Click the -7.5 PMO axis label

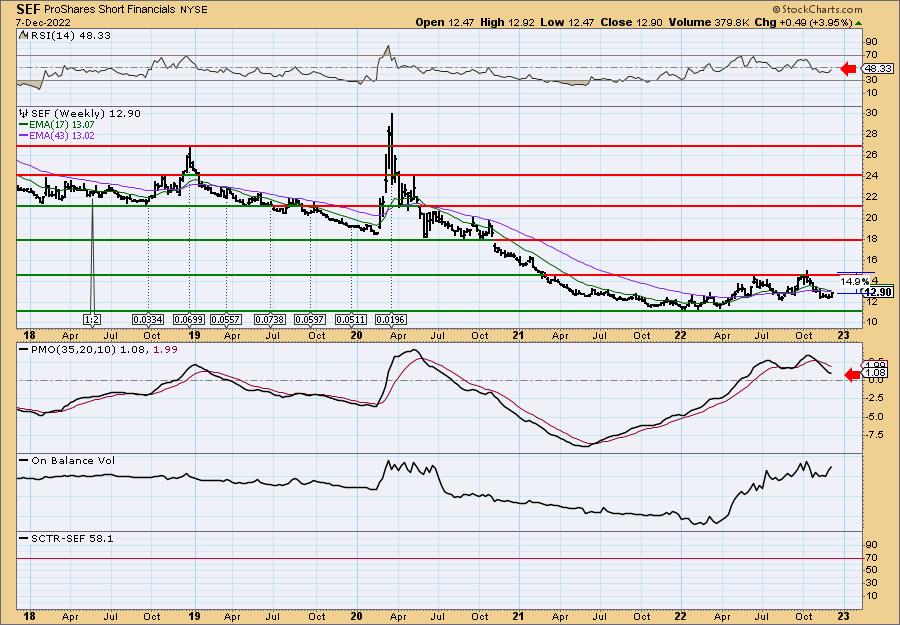[x=875, y=435]
